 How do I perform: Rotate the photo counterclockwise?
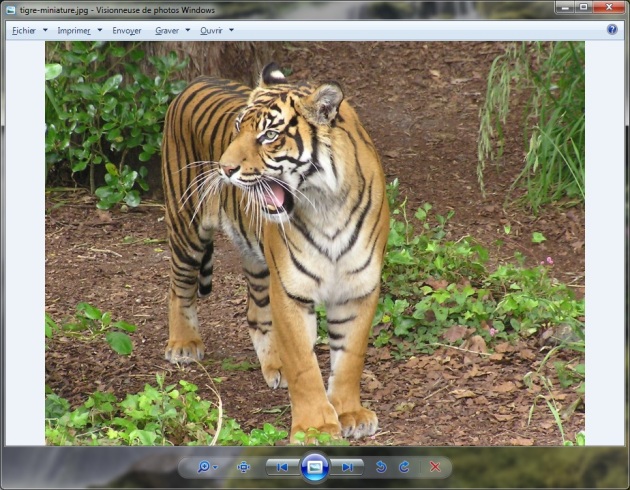pos(380,467)
